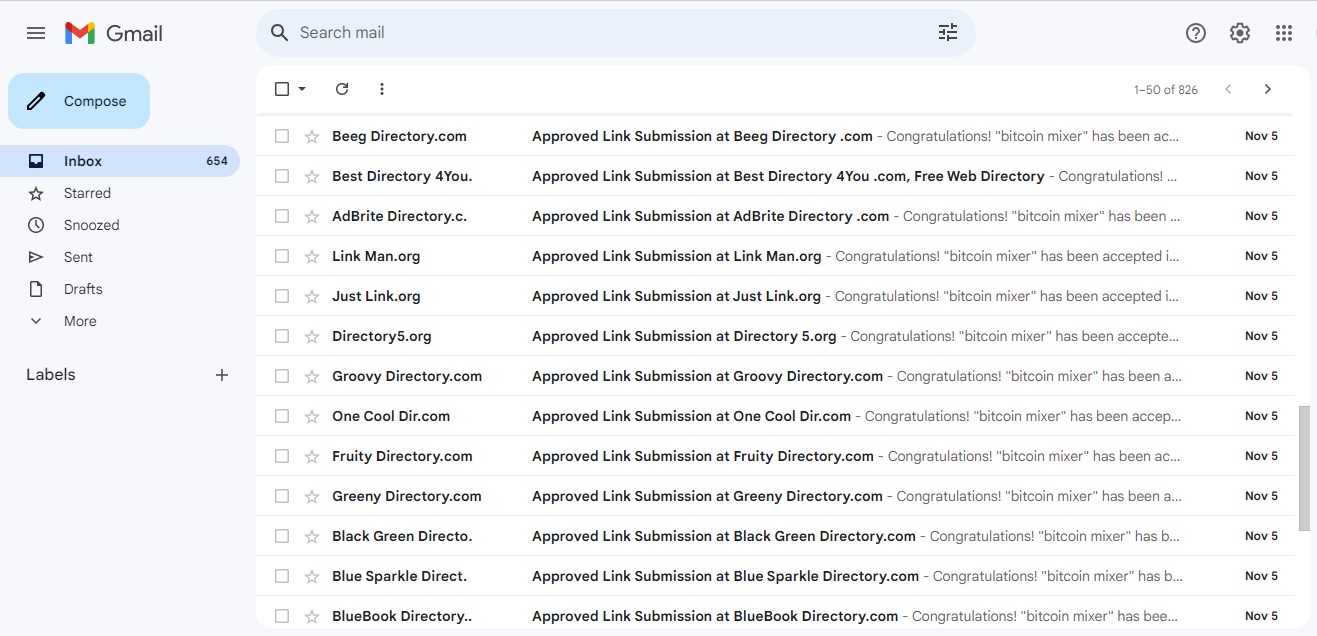Create a new label with plus icon

[222, 375]
